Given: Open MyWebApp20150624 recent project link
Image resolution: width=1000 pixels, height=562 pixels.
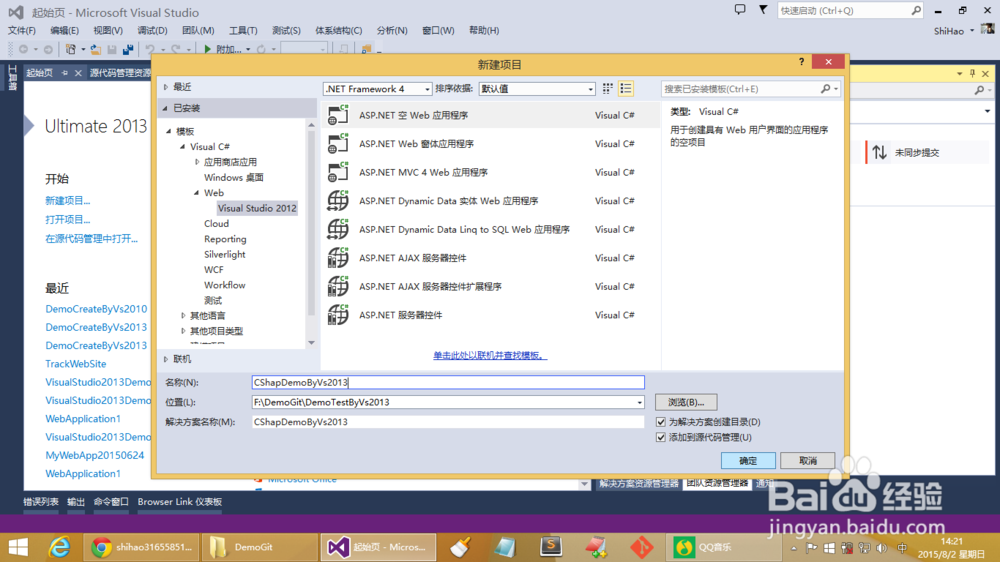Looking at the screenshot, I should click(x=94, y=455).
